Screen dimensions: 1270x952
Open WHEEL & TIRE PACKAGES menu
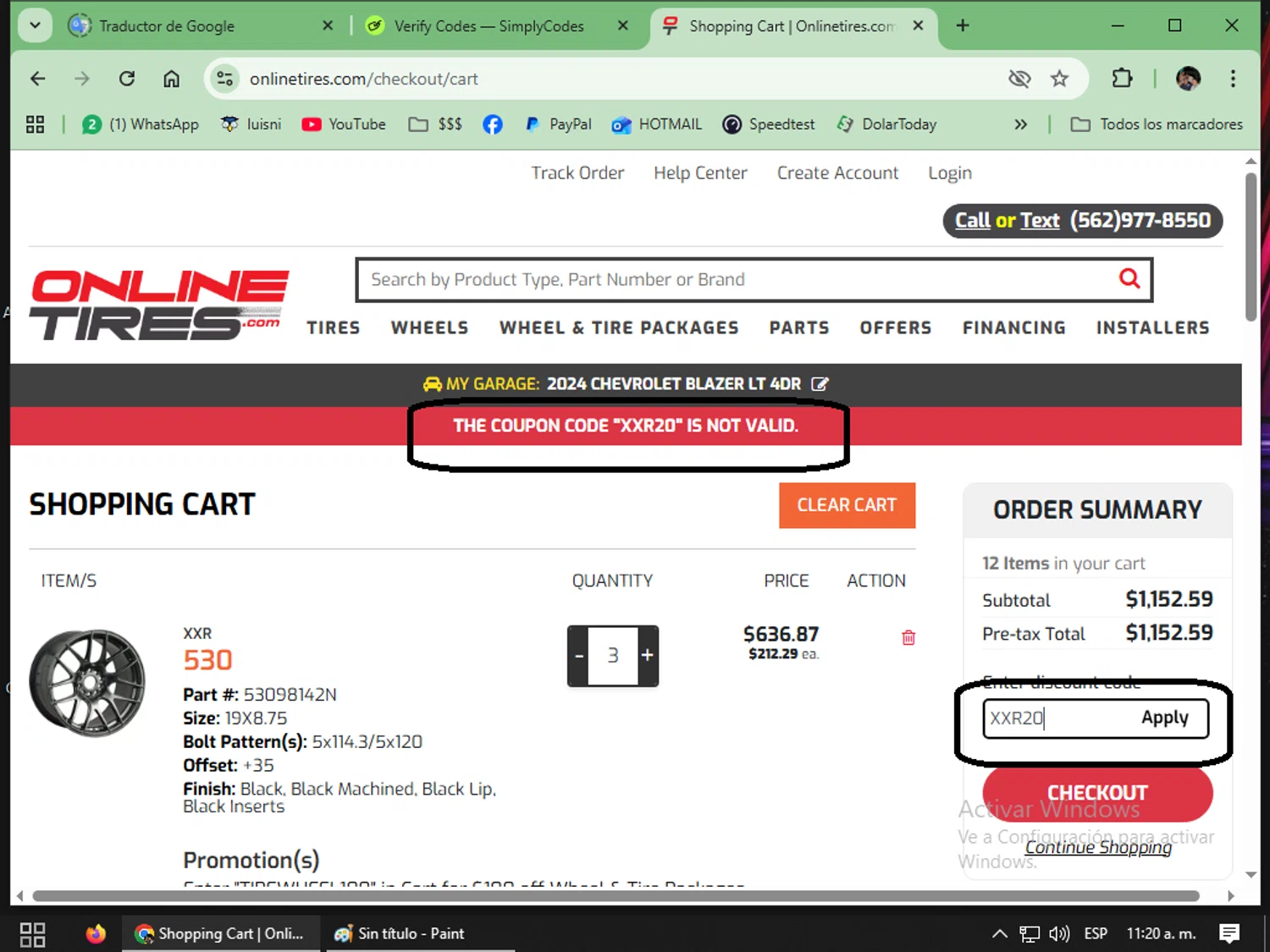619,327
